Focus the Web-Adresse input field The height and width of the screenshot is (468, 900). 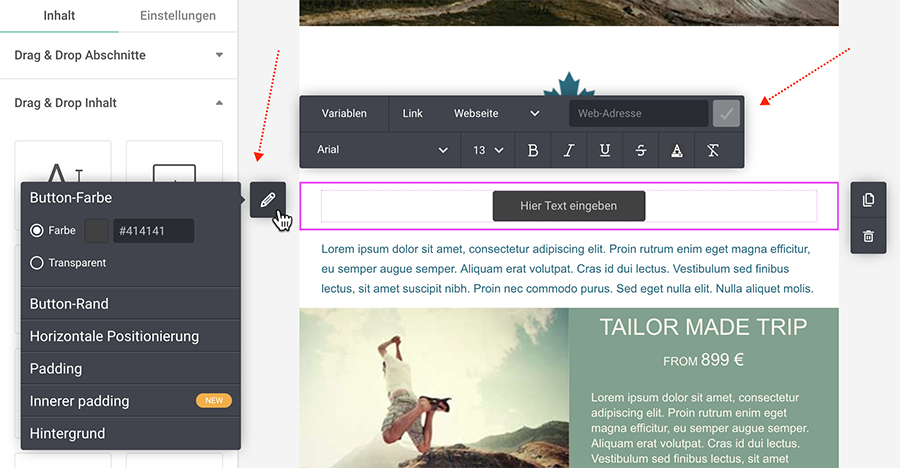pyautogui.click(x=639, y=114)
